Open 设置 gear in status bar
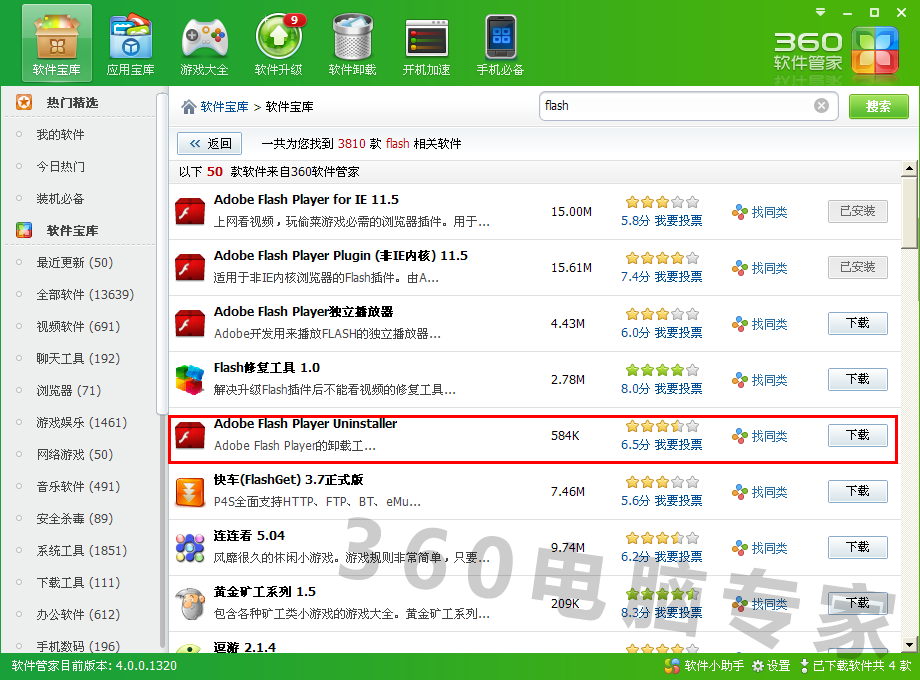Image resolution: width=920 pixels, height=680 pixels. (772, 666)
